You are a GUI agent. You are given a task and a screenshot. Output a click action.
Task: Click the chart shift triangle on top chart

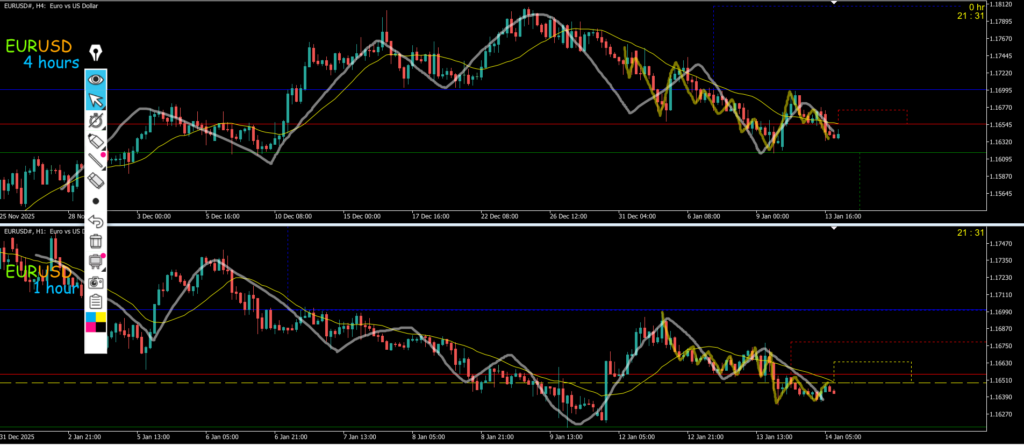[834, 3]
